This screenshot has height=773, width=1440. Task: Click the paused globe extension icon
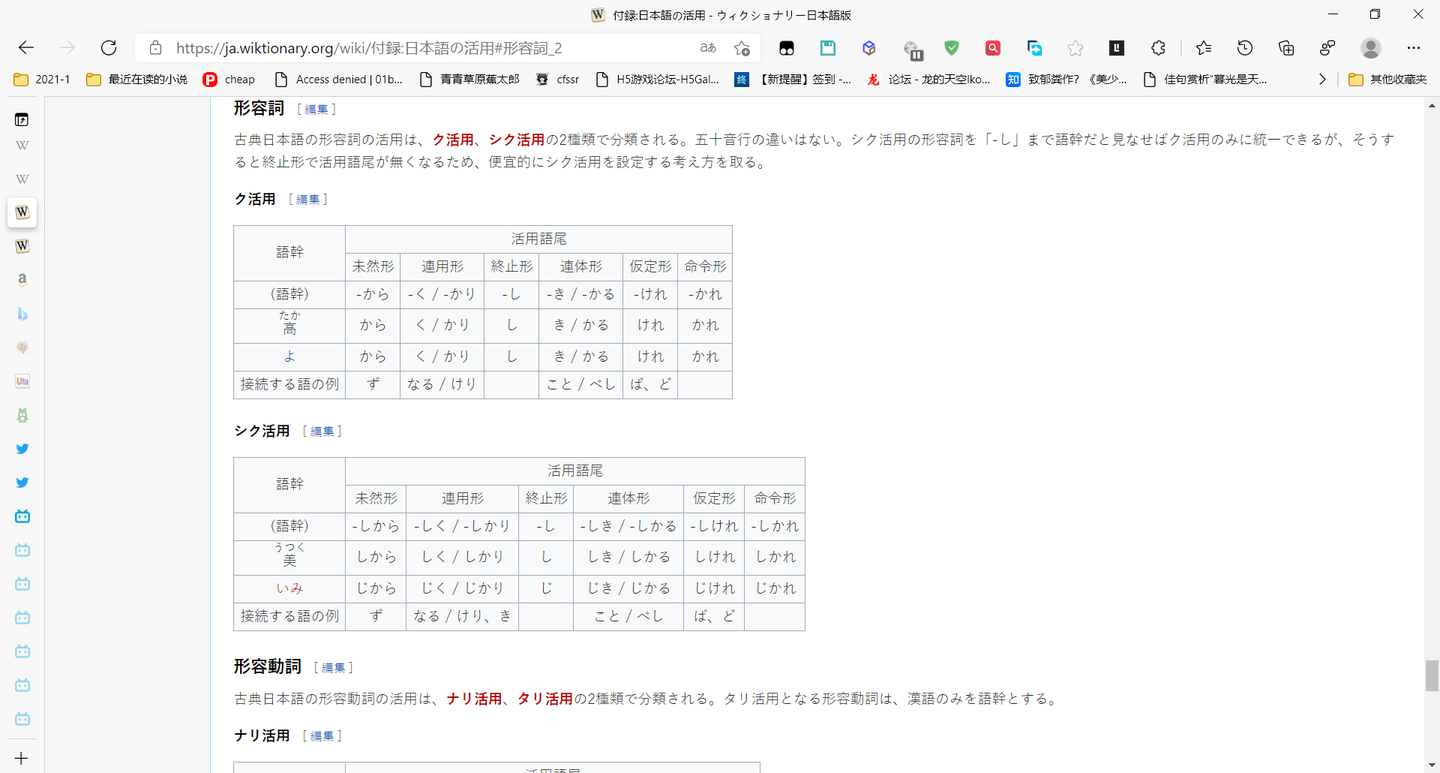912,50
